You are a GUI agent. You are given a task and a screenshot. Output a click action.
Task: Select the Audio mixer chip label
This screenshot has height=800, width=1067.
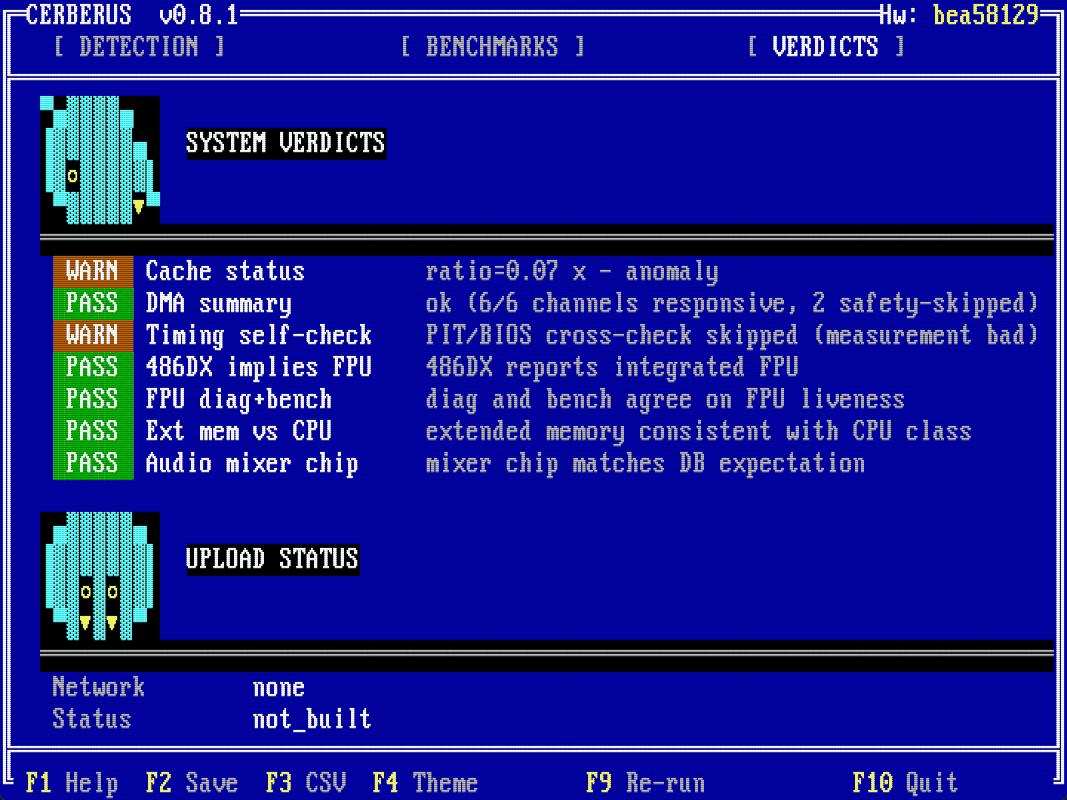point(252,463)
